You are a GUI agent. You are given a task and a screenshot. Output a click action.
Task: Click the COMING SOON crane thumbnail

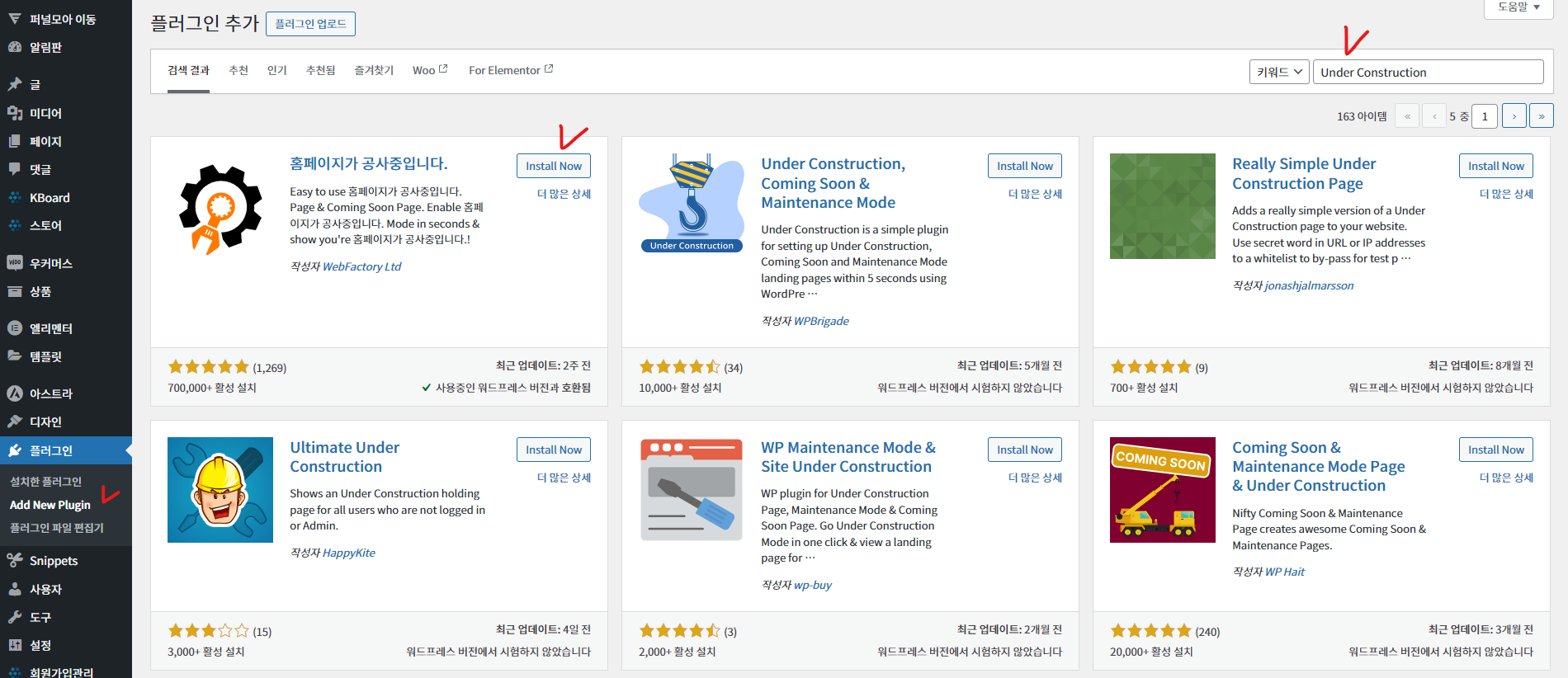(1163, 490)
